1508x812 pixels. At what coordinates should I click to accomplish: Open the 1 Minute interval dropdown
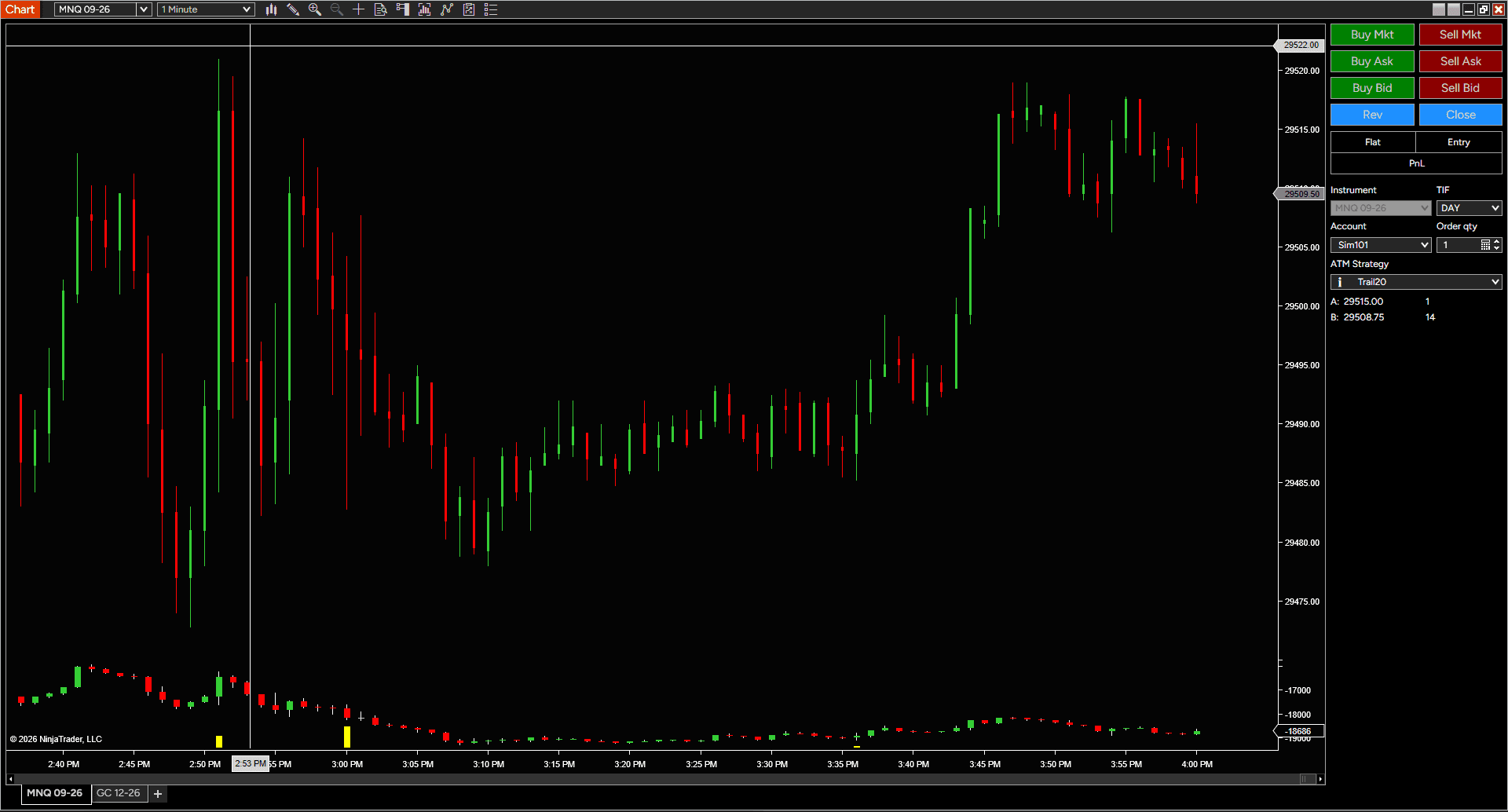pyautogui.click(x=206, y=9)
